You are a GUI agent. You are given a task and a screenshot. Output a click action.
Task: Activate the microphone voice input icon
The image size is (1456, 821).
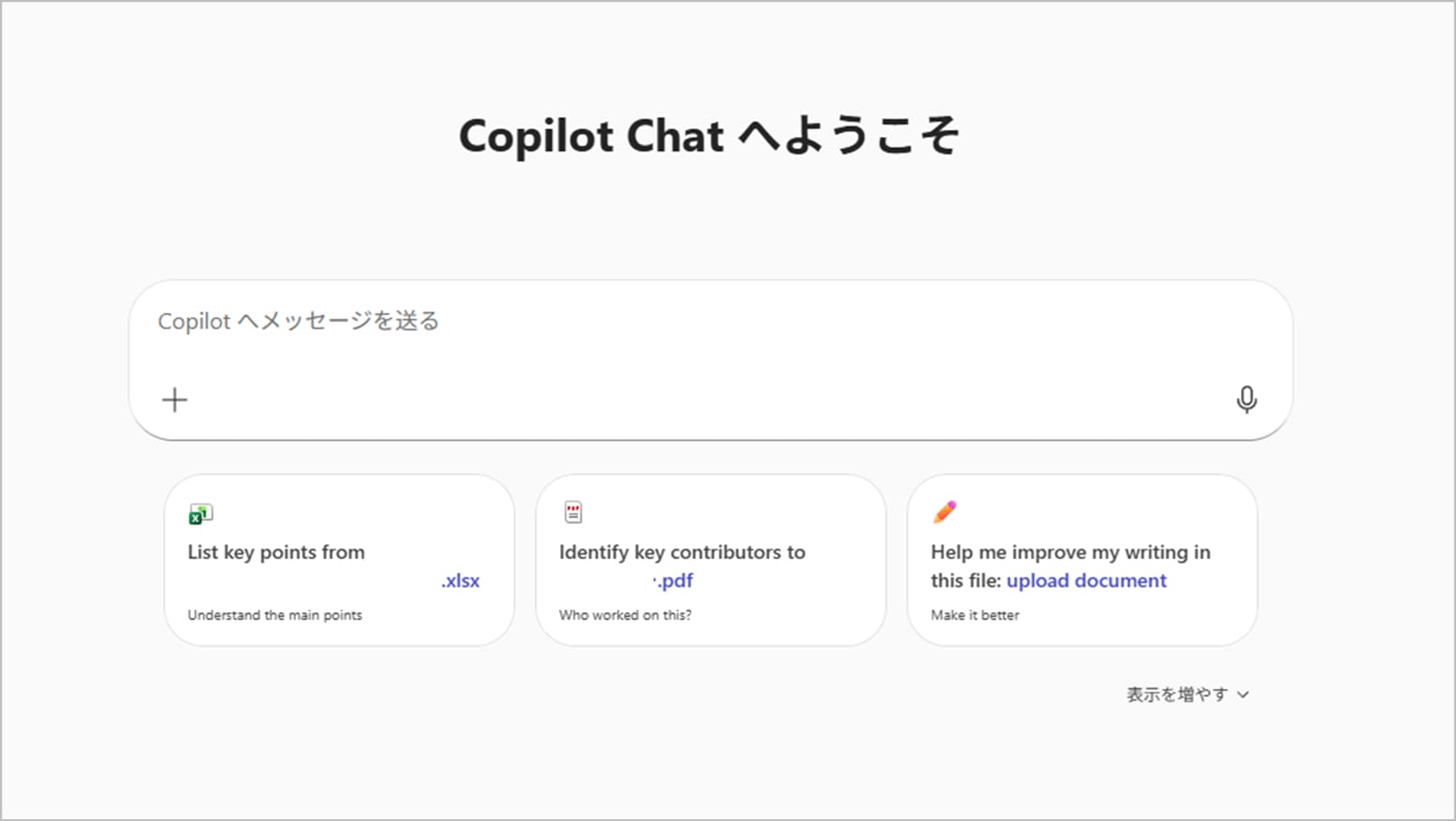pyautogui.click(x=1246, y=399)
